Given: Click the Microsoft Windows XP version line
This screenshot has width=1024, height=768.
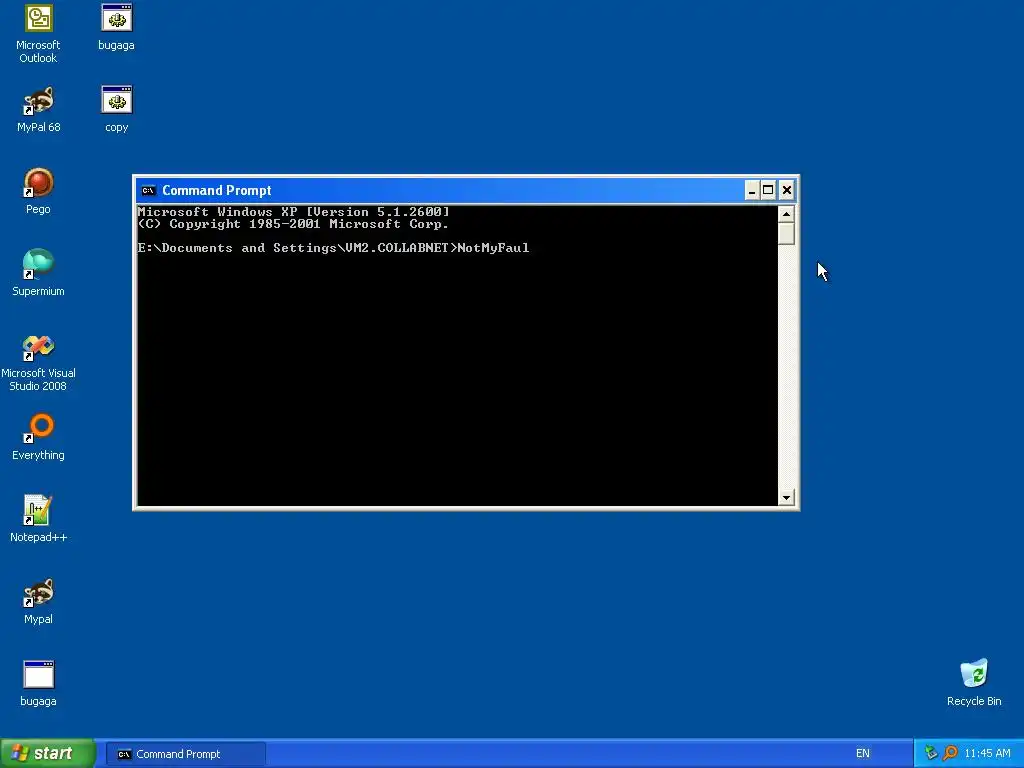Looking at the screenshot, I should (x=293, y=212).
